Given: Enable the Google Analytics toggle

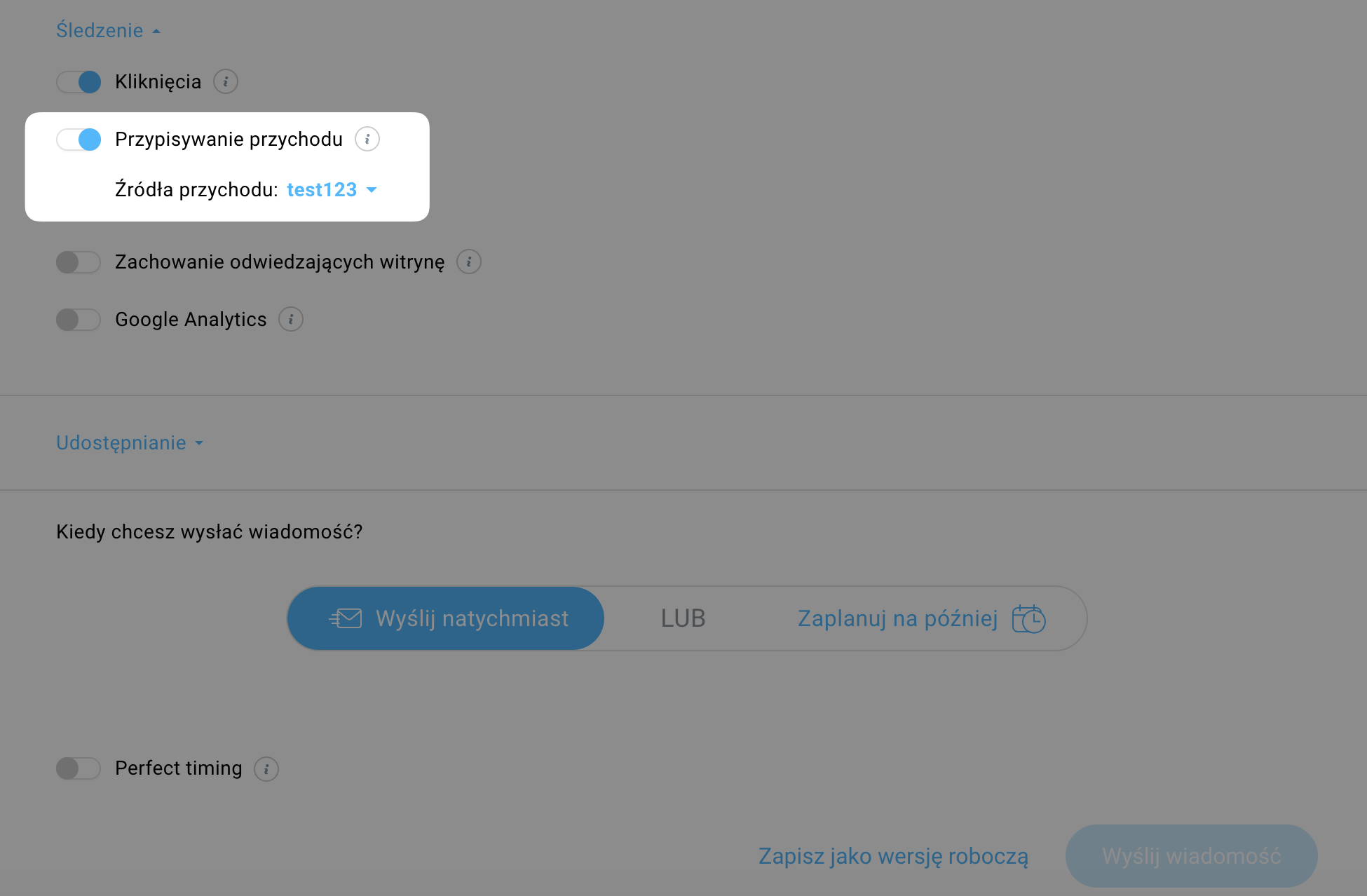Looking at the screenshot, I should click(x=79, y=320).
